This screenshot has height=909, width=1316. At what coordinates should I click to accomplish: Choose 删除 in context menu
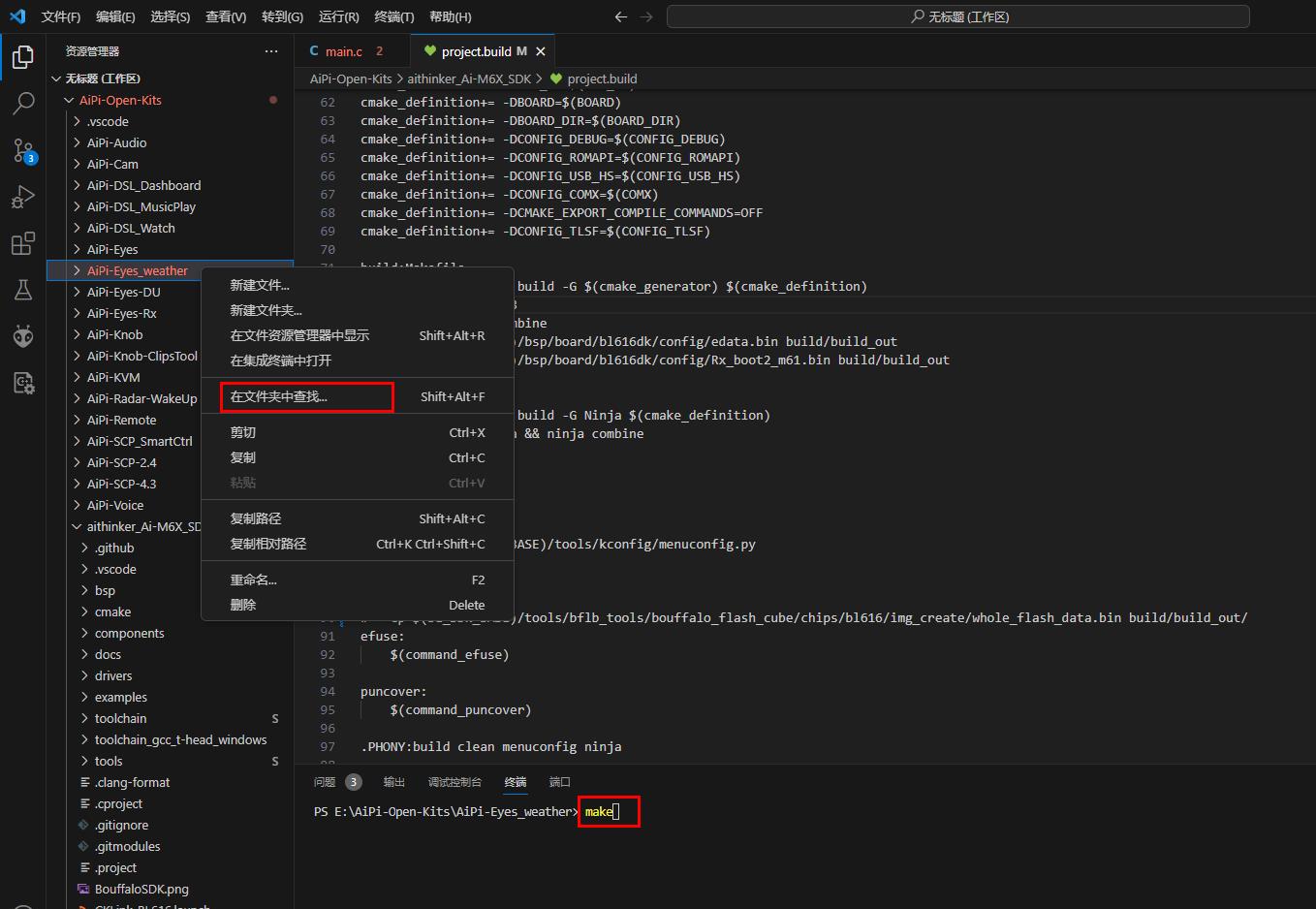[357, 605]
